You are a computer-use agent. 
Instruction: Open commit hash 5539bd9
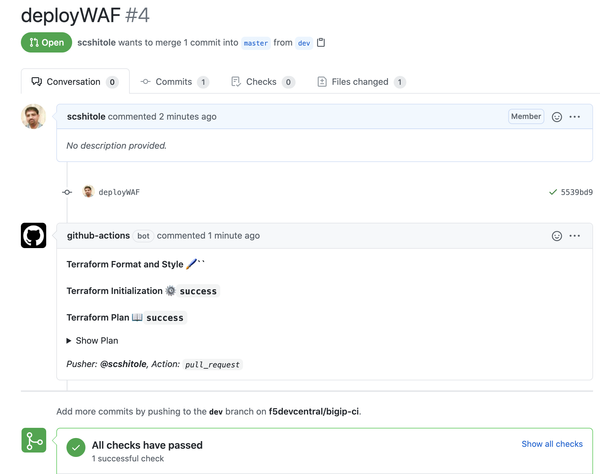pos(576,192)
